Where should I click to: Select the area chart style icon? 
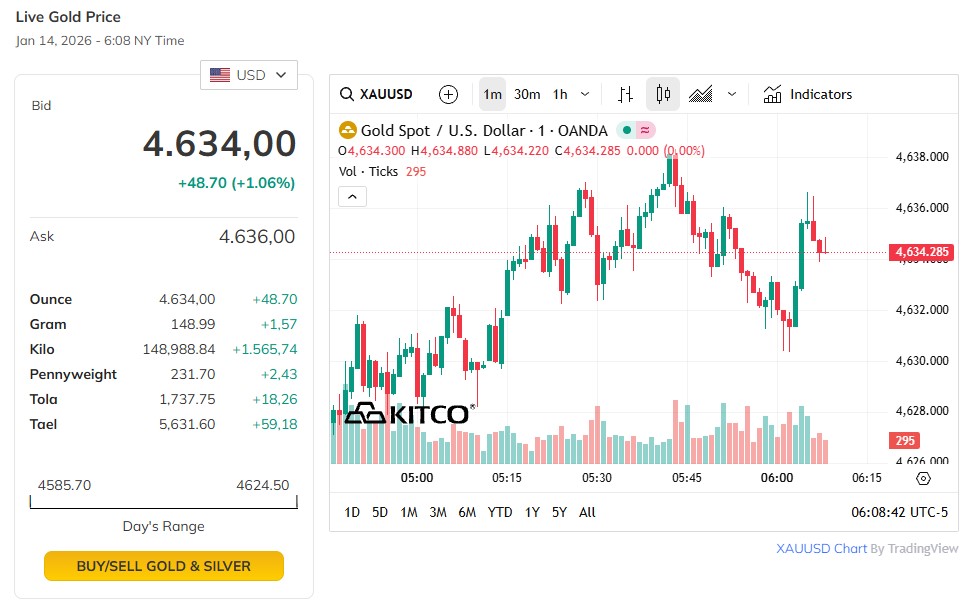[x=701, y=94]
